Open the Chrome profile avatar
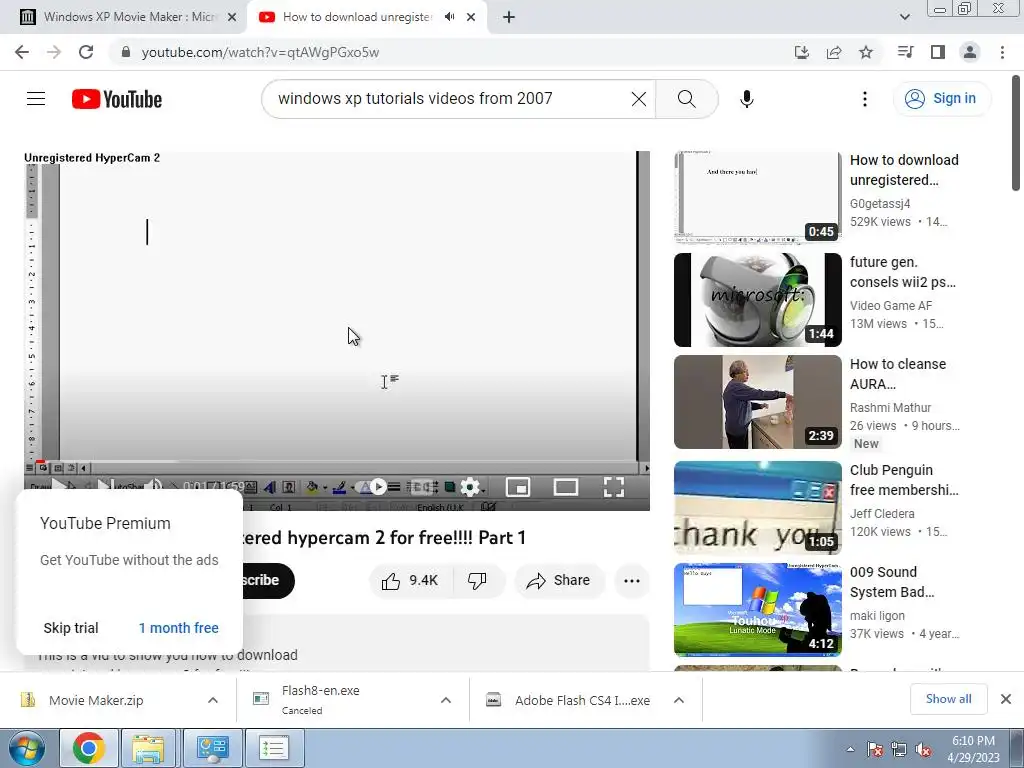Image resolution: width=1024 pixels, height=768 pixels. 970,52
